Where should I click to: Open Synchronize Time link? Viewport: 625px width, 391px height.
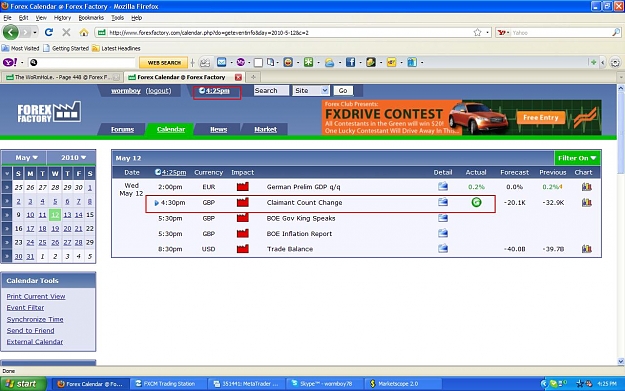[x=35, y=319]
